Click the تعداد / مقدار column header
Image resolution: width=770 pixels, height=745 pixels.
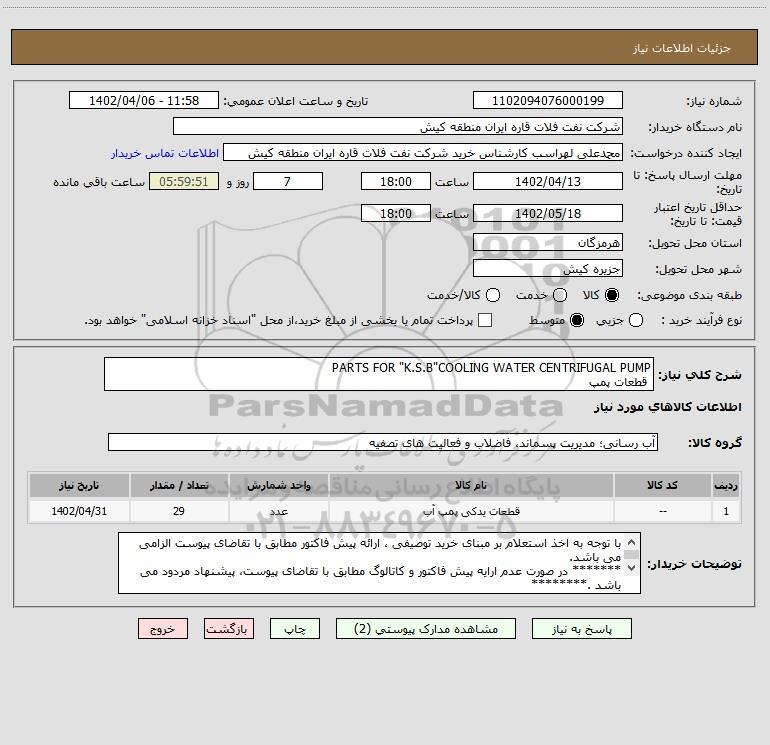pos(179,485)
